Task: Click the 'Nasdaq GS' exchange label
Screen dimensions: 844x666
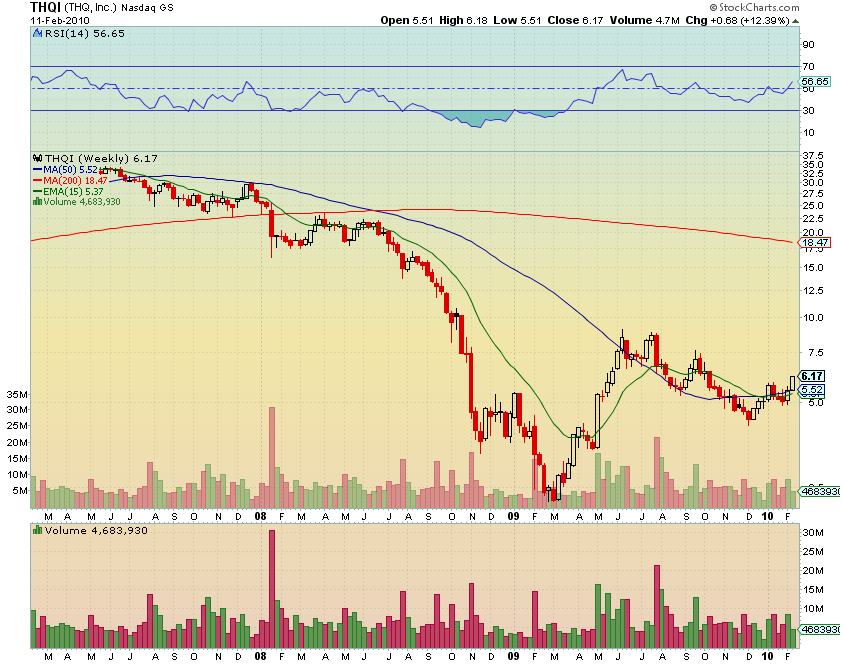Action: (x=147, y=8)
